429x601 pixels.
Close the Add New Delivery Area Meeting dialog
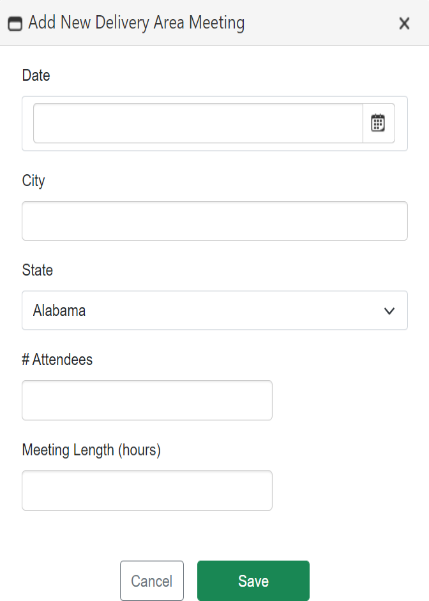click(404, 23)
